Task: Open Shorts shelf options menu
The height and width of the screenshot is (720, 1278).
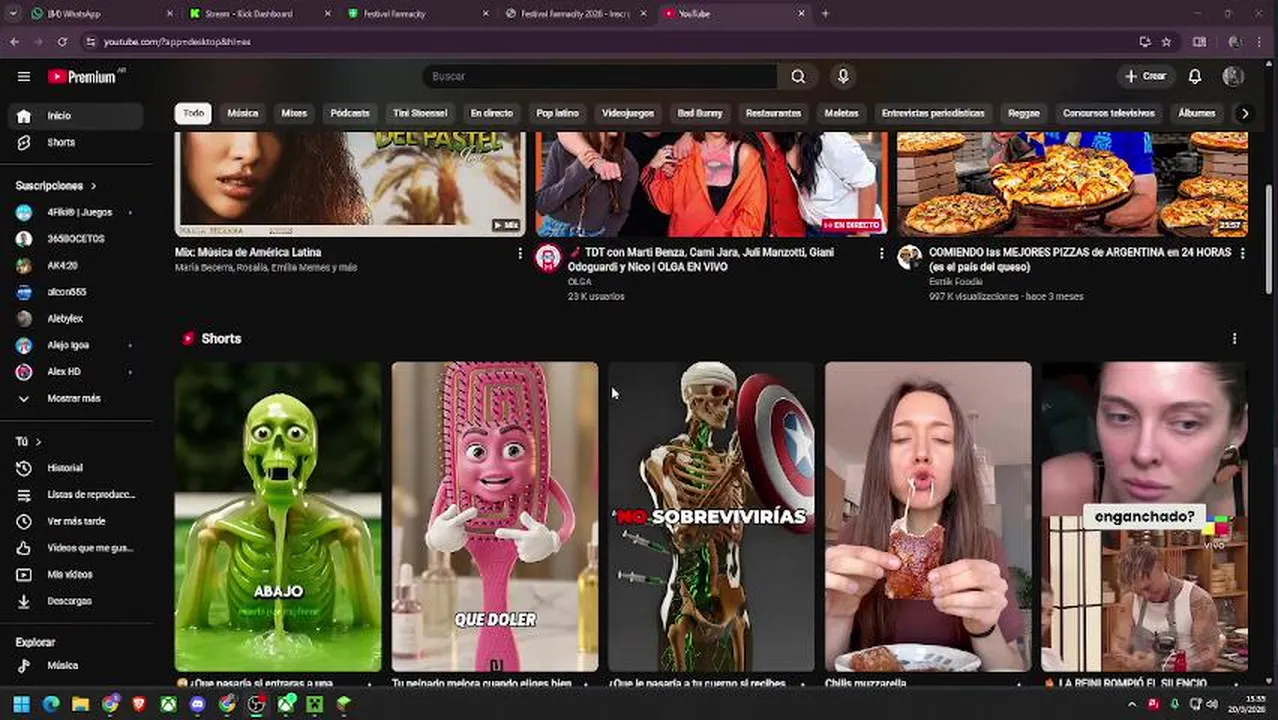Action: pos(1234,339)
